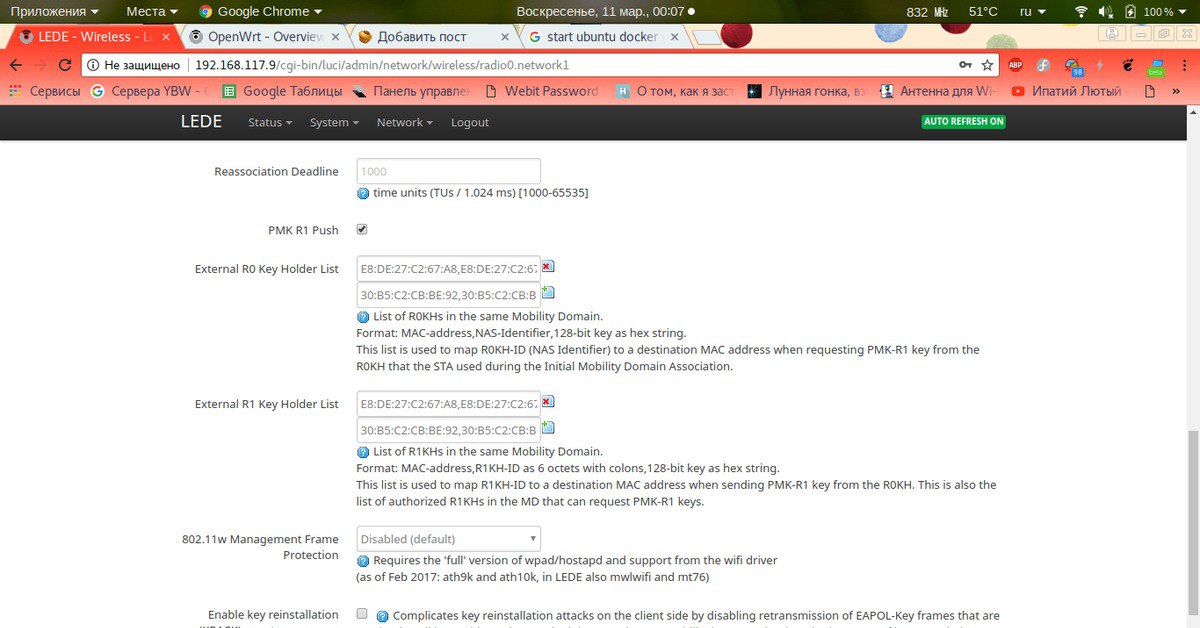Image resolution: width=1200 pixels, height=628 pixels.
Task: Add another External R1 Key Holder entry
Action: pyautogui.click(x=548, y=428)
